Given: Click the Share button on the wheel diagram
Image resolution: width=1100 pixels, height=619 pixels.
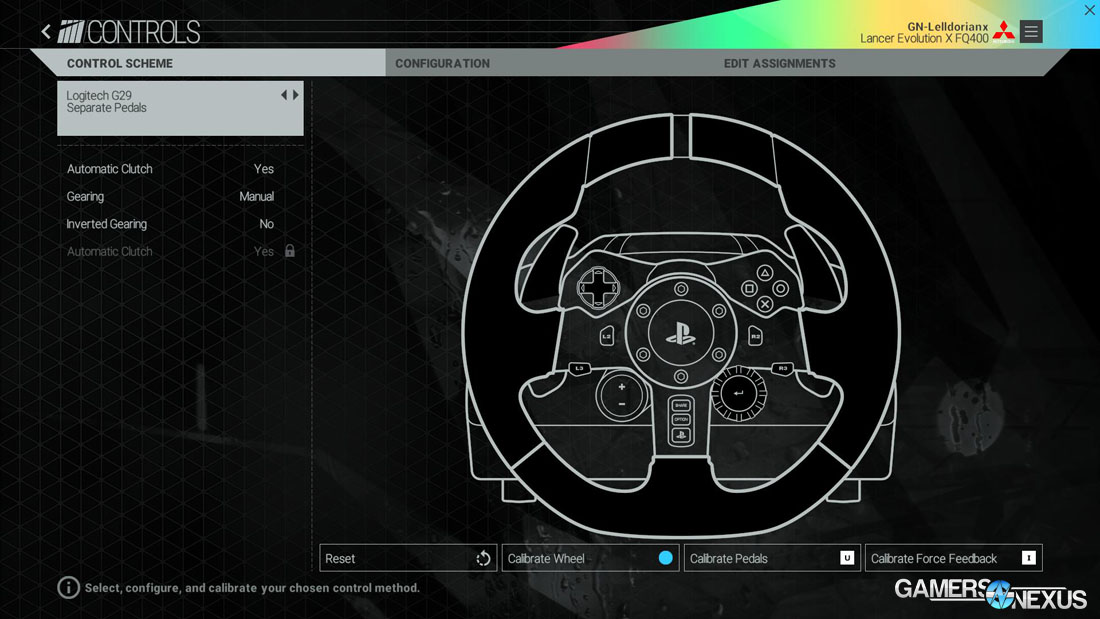Looking at the screenshot, I should [683, 405].
